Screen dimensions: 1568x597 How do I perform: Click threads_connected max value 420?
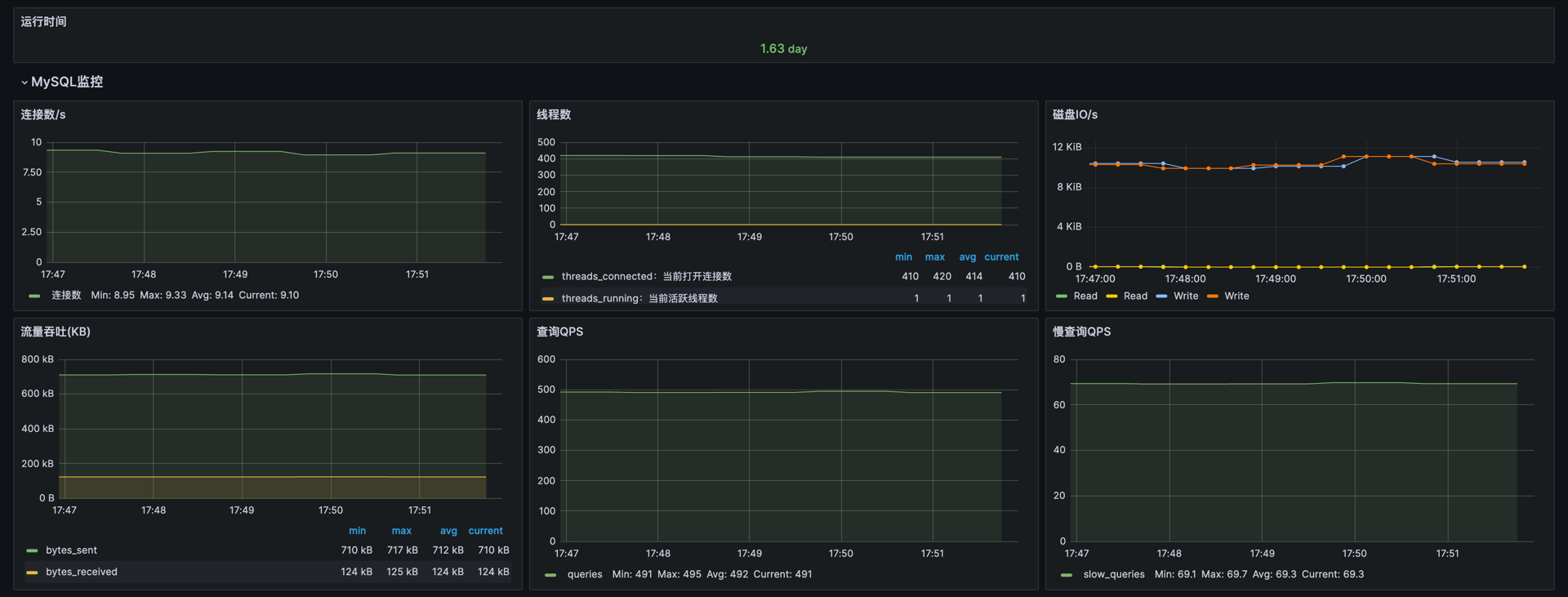tap(942, 277)
